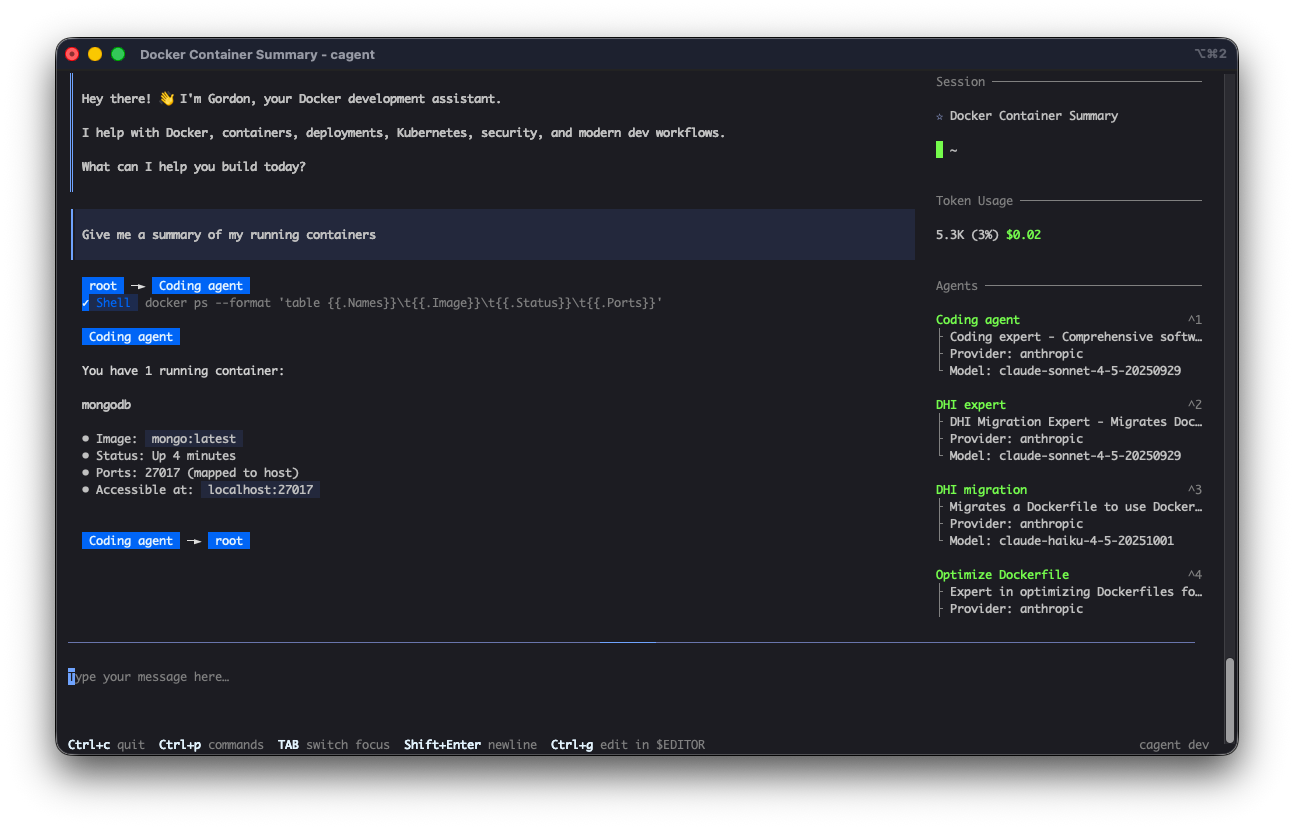Click the star icon beside Docker Container Summary
The image size is (1294, 829).
point(939,116)
